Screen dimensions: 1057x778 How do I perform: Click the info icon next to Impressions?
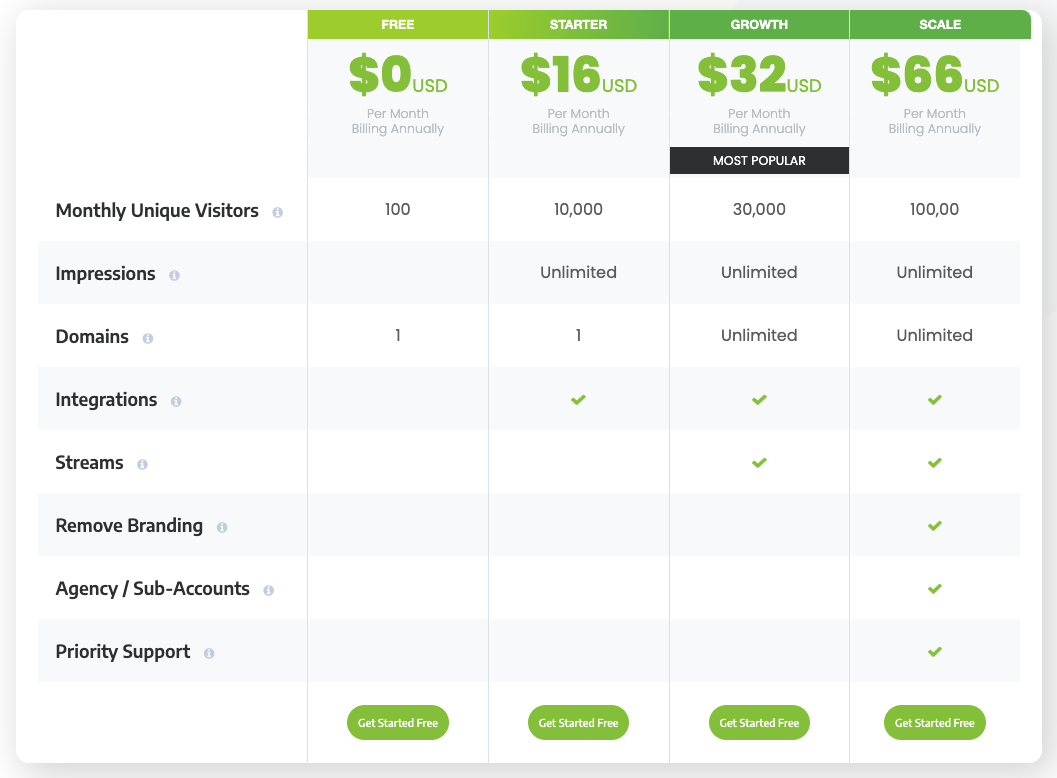[x=174, y=275]
